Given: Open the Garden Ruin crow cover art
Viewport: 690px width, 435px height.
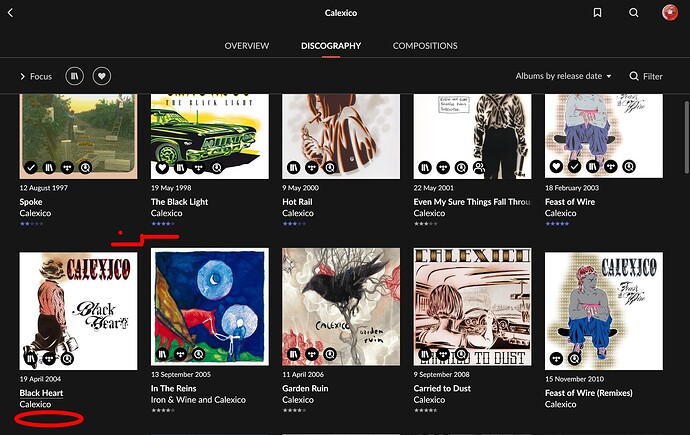Looking at the screenshot, I should (341, 307).
